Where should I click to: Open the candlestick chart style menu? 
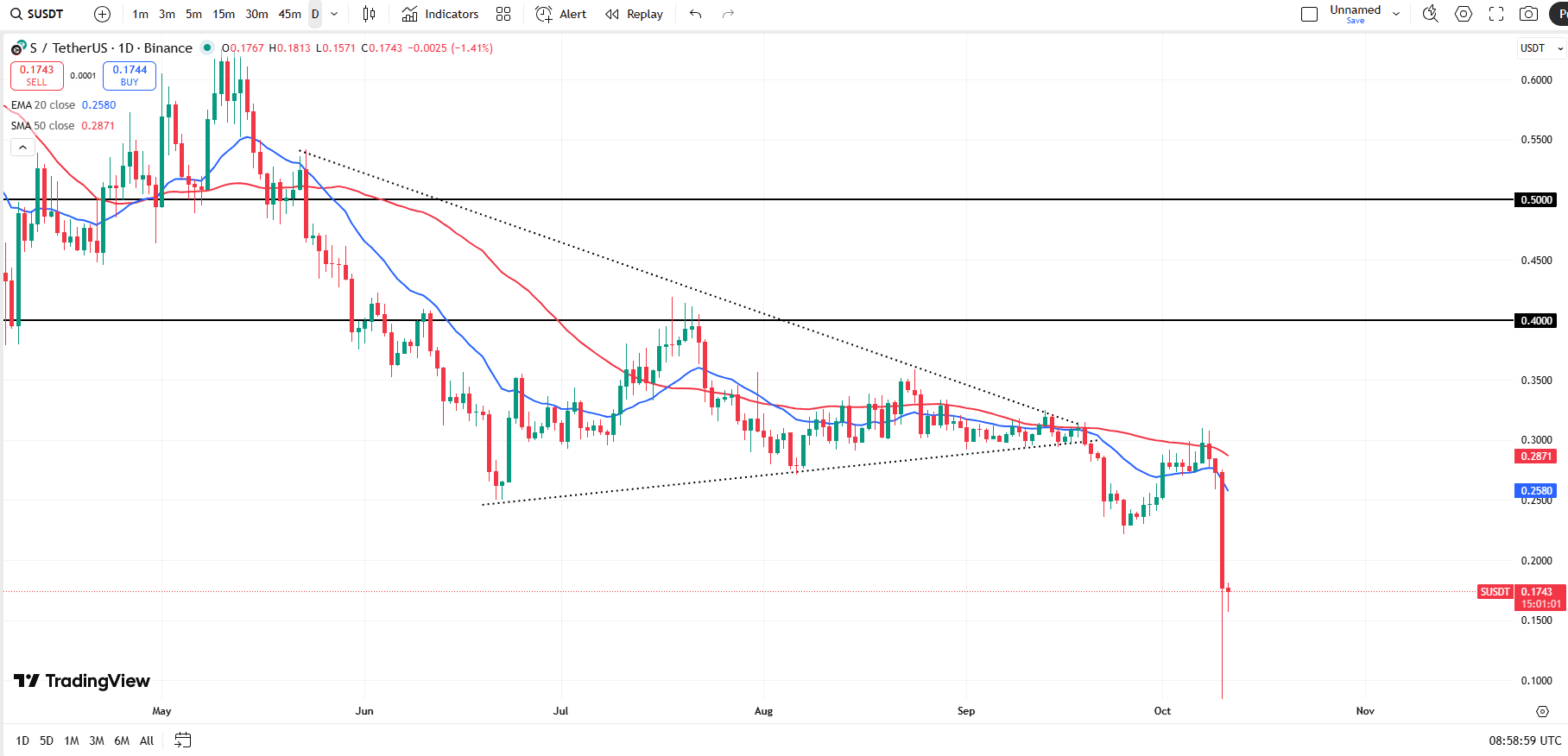pos(369,14)
